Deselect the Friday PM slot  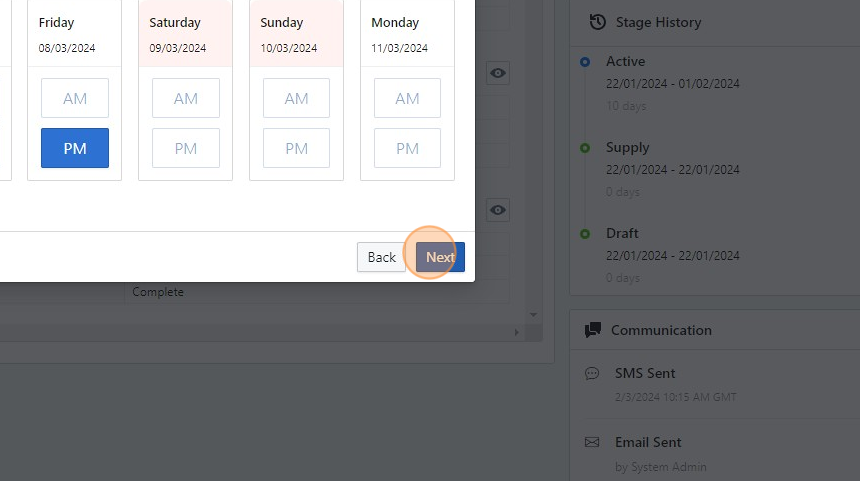[75, 148]
